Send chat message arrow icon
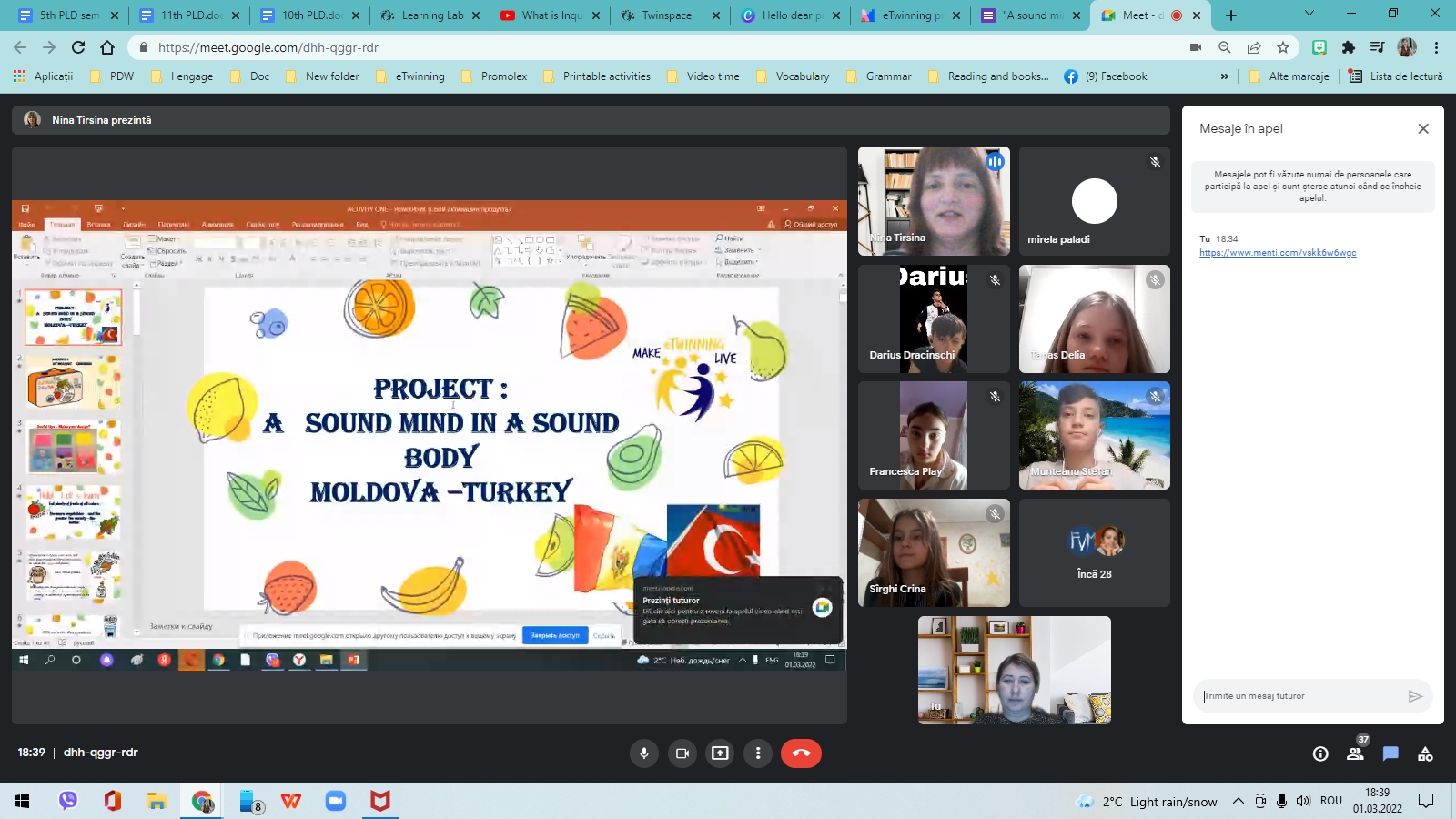The height and width of the screenshot is (819, 1456). [x=1415, y=696]
